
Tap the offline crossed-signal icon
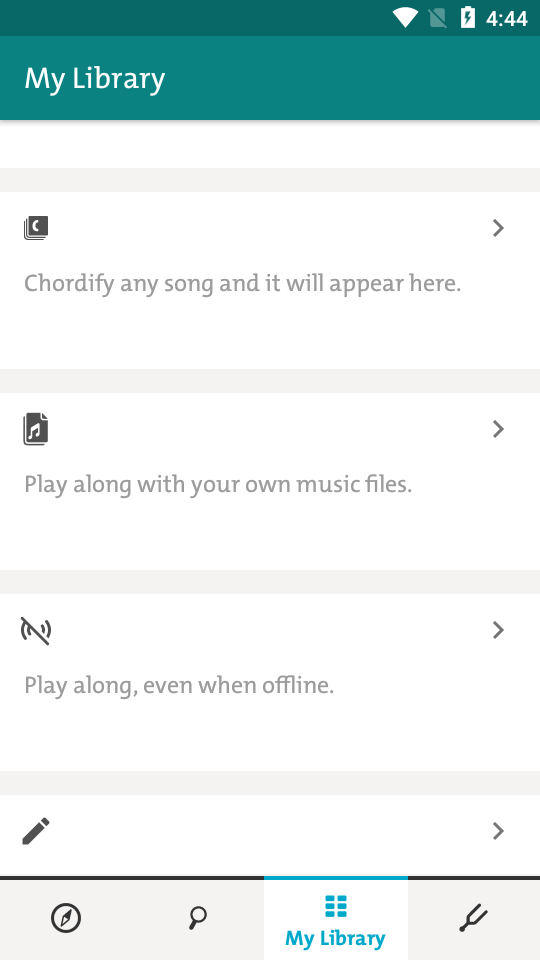[x=36, y=631]
